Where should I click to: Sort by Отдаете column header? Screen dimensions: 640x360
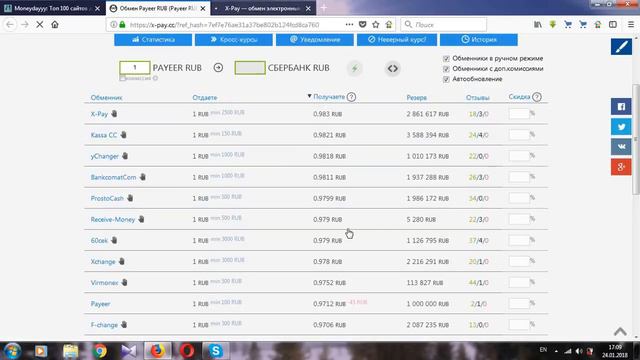coord(204,98)
